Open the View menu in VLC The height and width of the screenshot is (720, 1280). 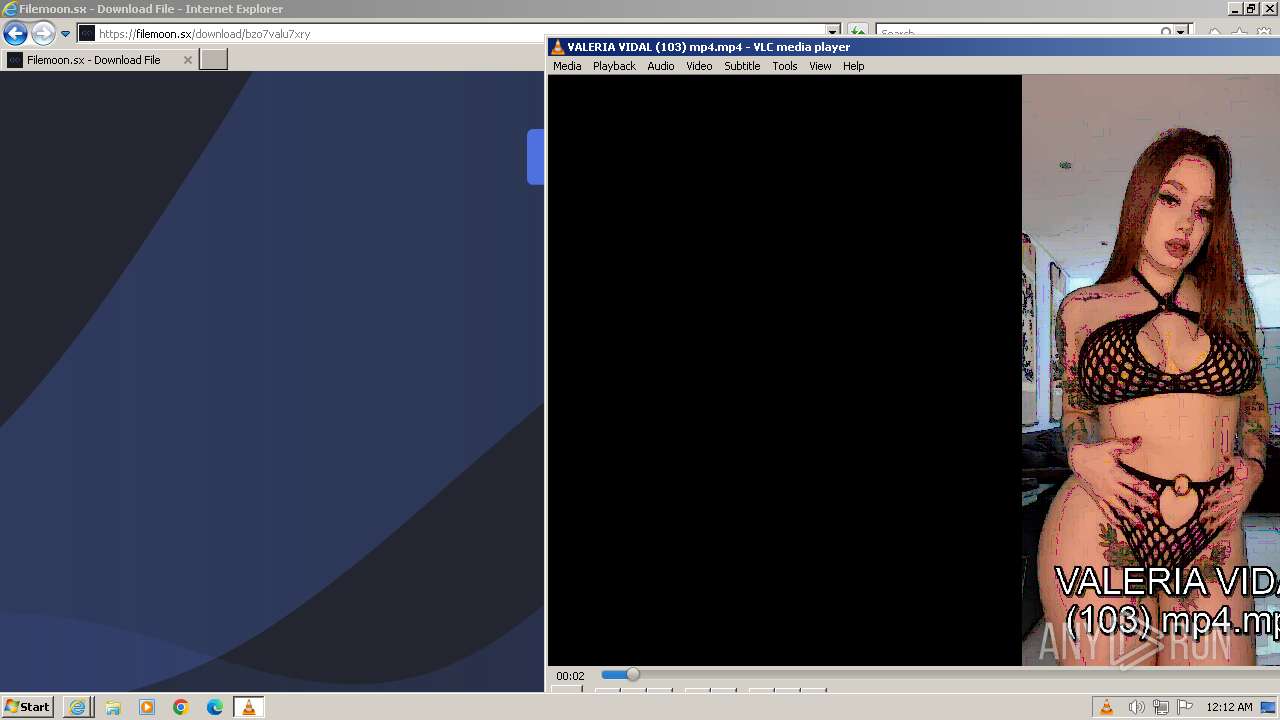tap(820, 66)
